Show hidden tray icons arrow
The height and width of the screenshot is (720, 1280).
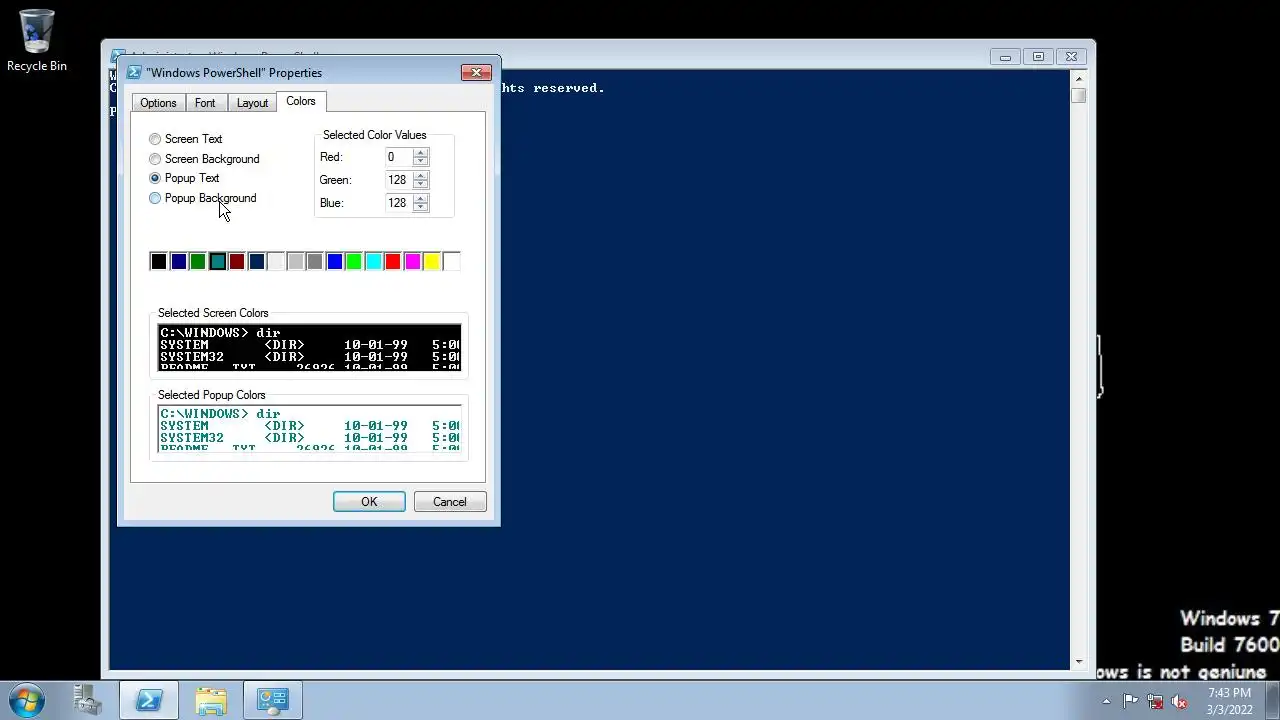[x=1106, y=701]
